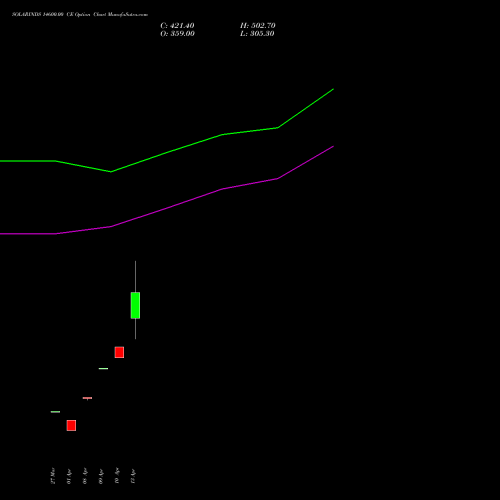Click the '08 Apr' date axis label
This screenshot has width=500, height=500.
[85, 476]
